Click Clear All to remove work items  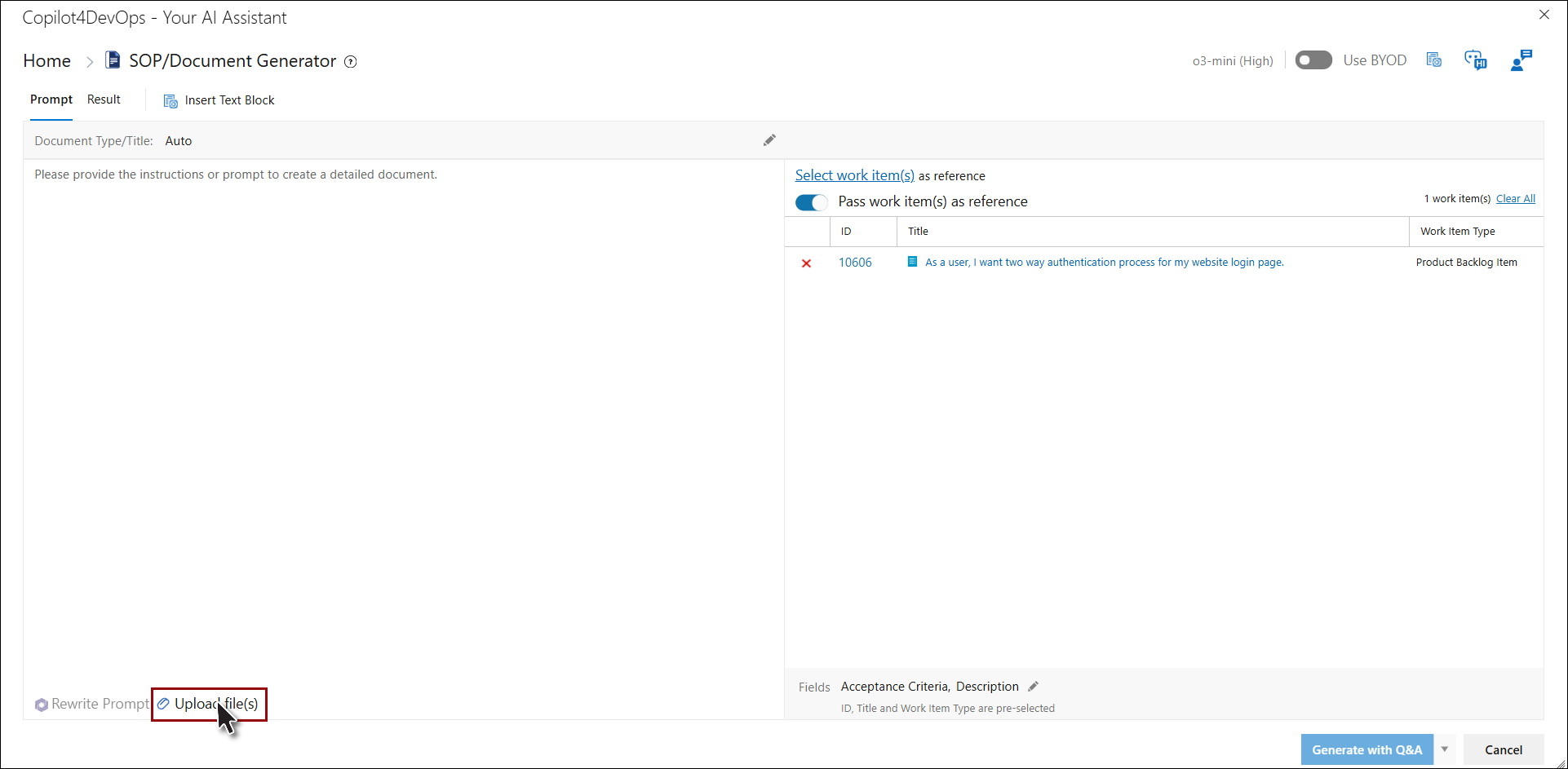coord(1515,199)
